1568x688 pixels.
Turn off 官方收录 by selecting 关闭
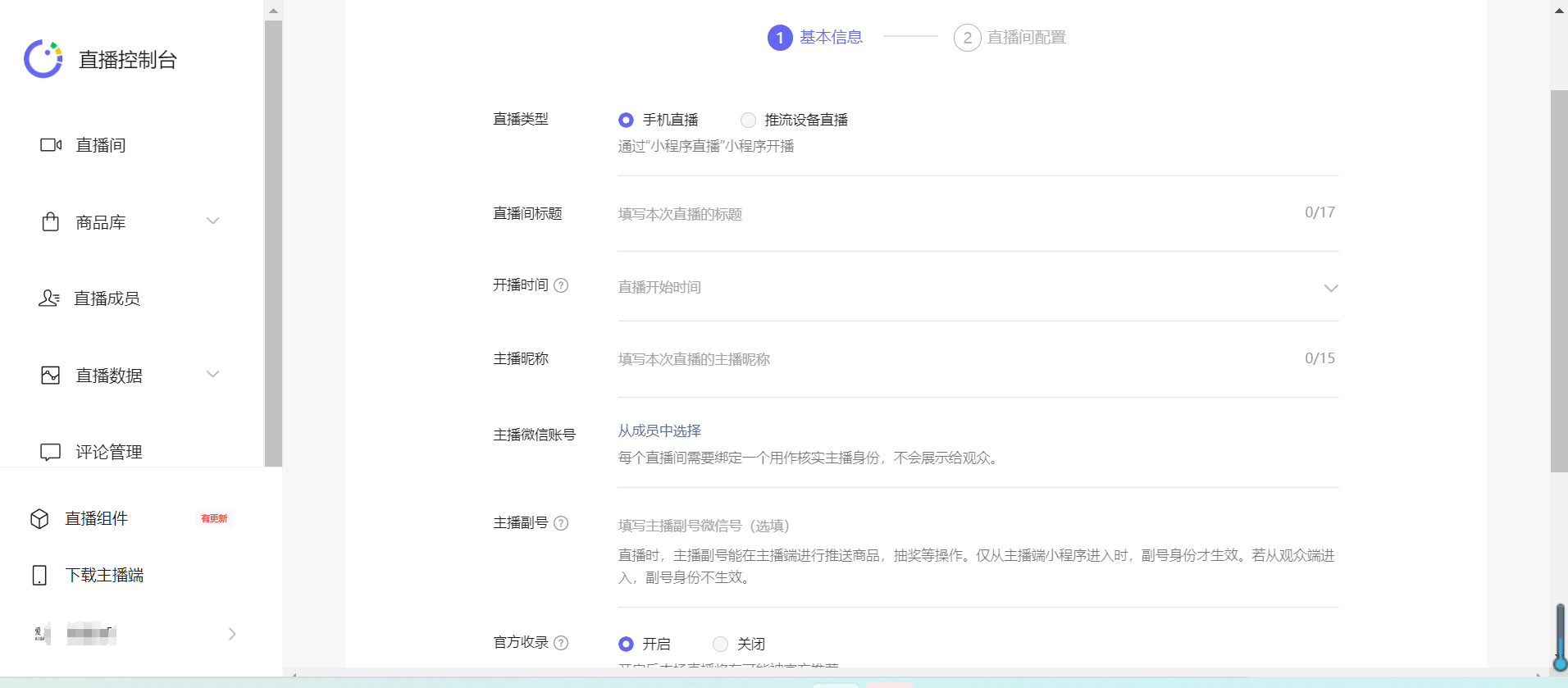[720, 644]
